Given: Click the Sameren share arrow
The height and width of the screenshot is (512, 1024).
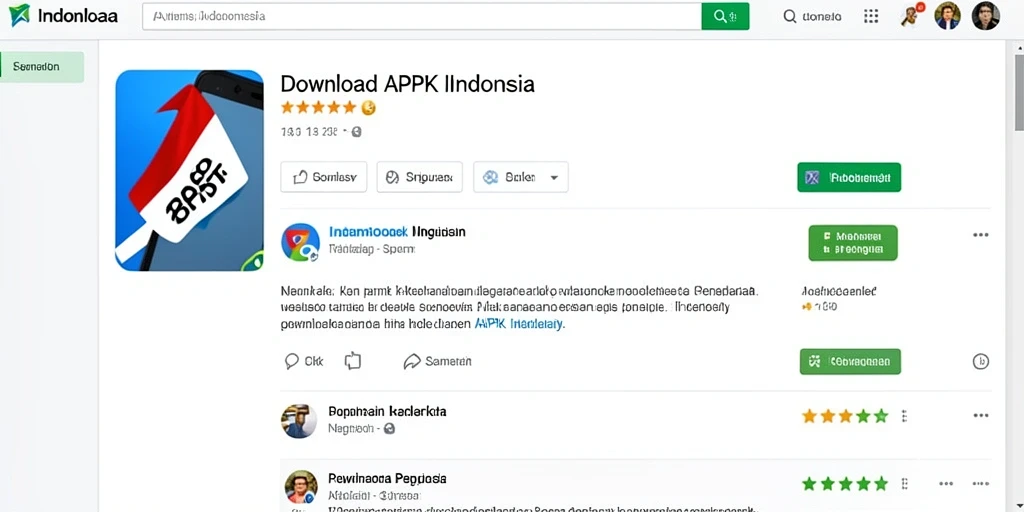Looking at the screenshot, I should (x=411, y=361).
